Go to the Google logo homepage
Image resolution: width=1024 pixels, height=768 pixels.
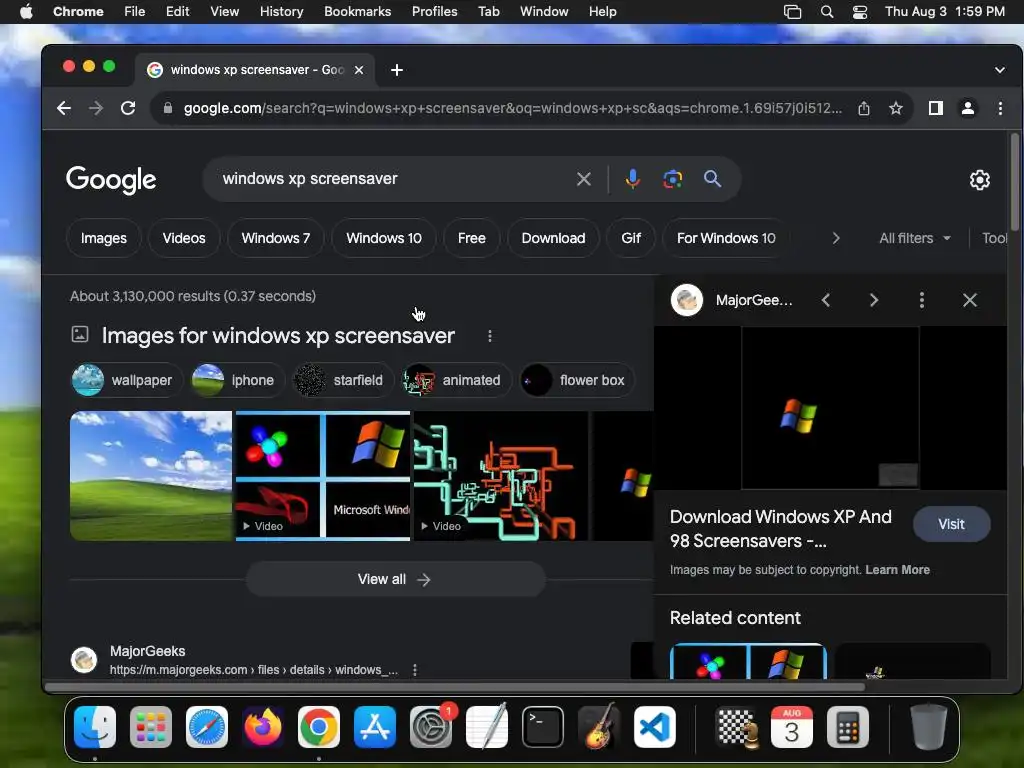(111, 180)
